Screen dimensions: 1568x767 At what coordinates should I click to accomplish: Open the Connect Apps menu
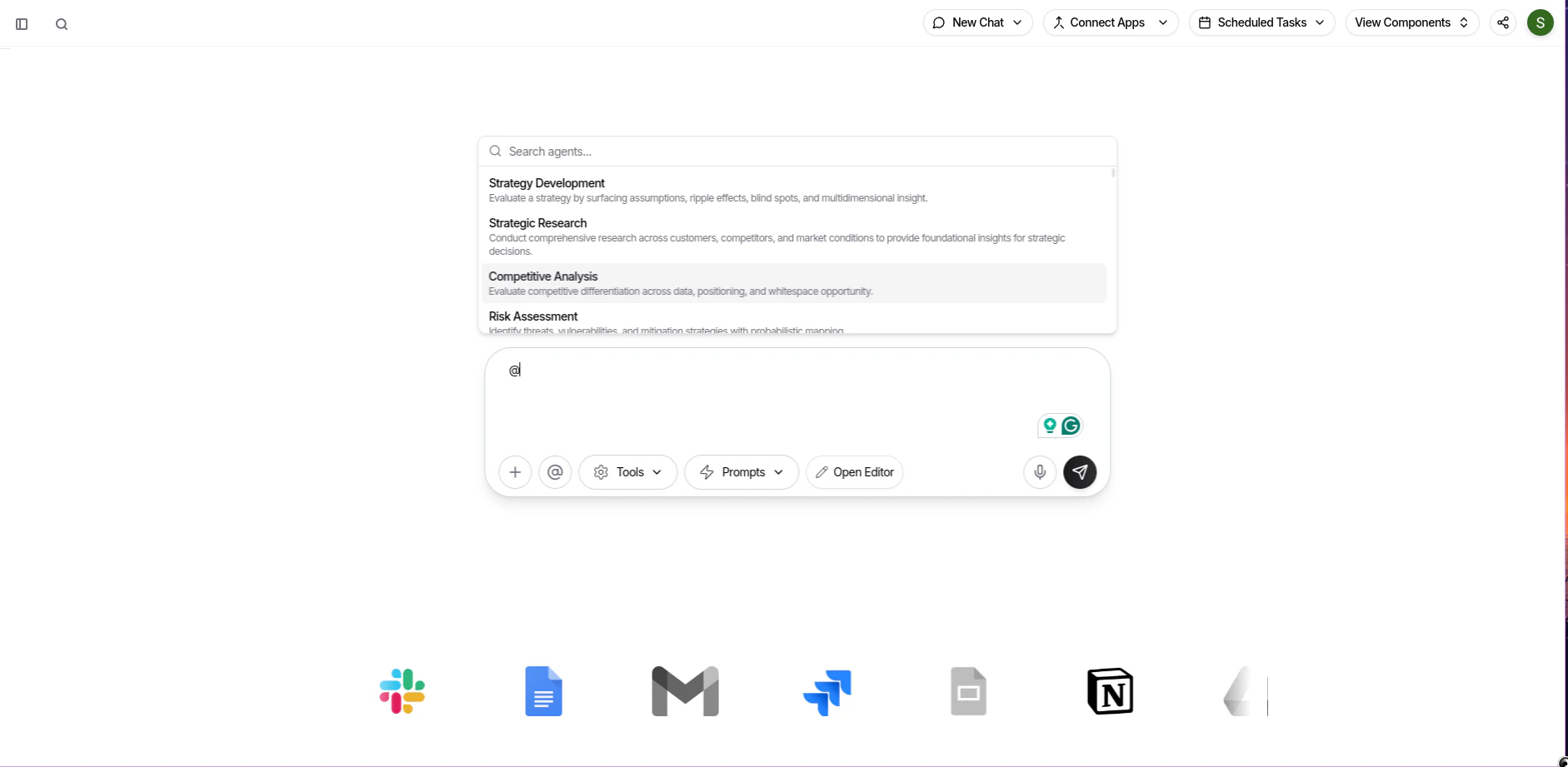[1110, 22]
